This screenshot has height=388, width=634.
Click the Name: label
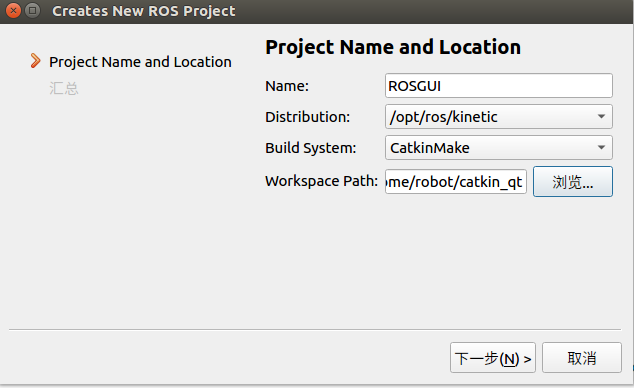tap(287, 86)
